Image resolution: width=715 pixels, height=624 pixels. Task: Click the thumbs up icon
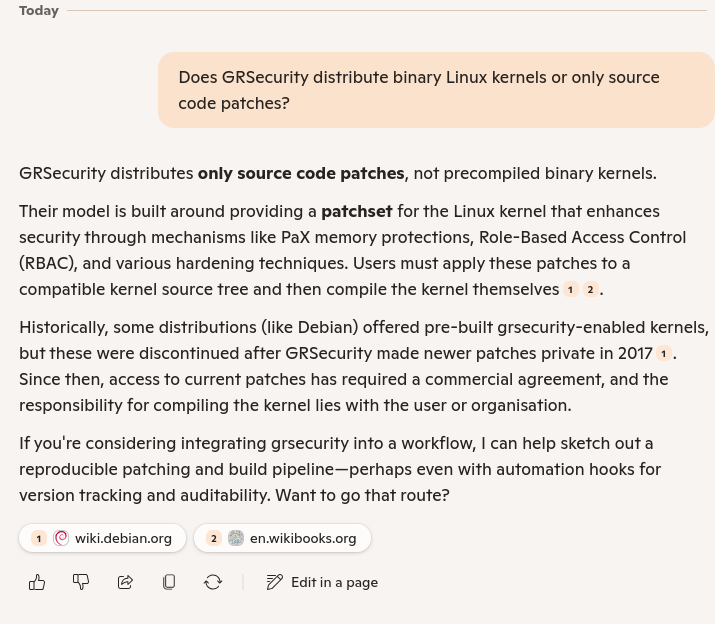[x=37, y=582]
